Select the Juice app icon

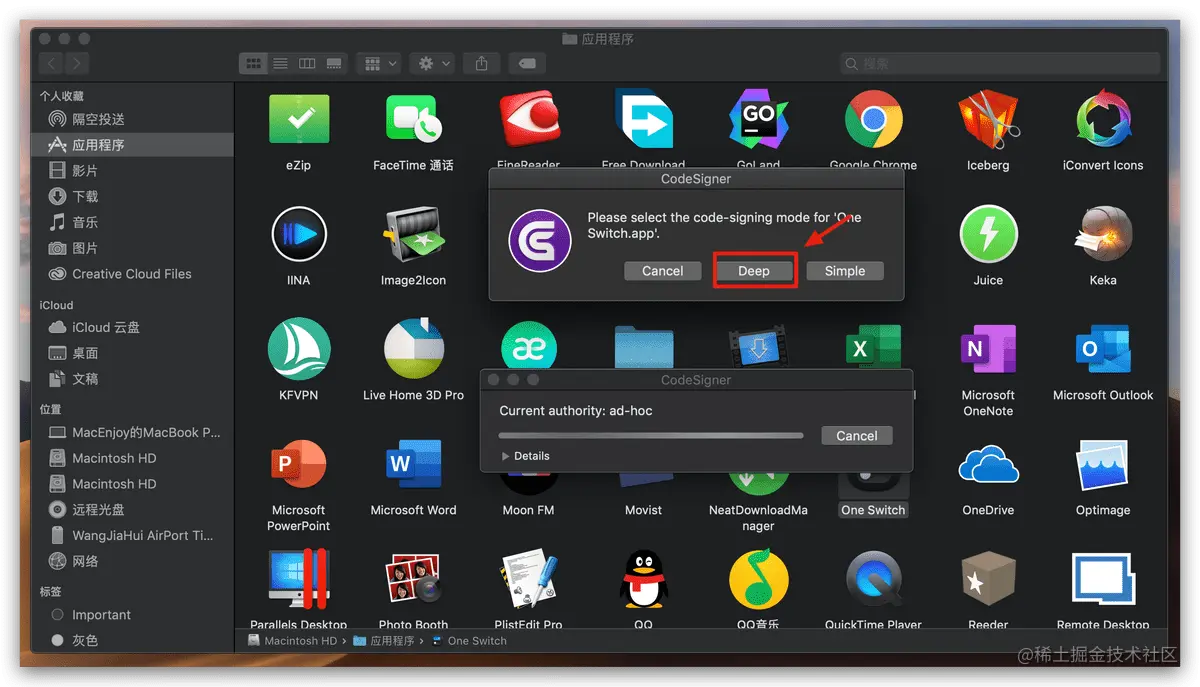pyautogui.click(x=988, y=236)
